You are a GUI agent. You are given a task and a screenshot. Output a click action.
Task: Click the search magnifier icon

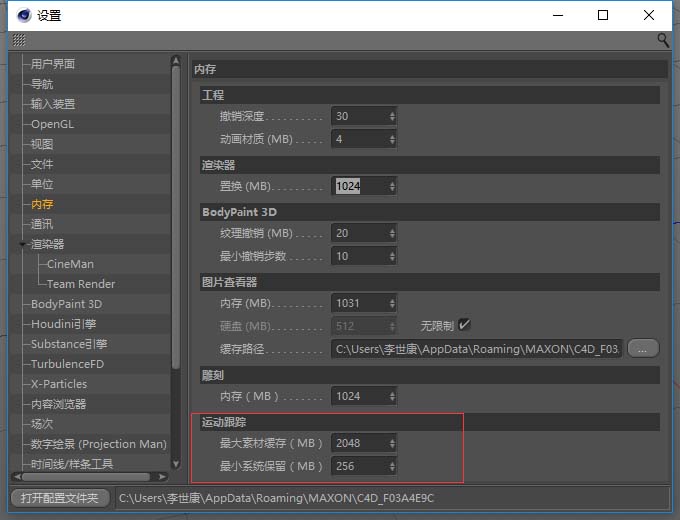tap(663, 40)
